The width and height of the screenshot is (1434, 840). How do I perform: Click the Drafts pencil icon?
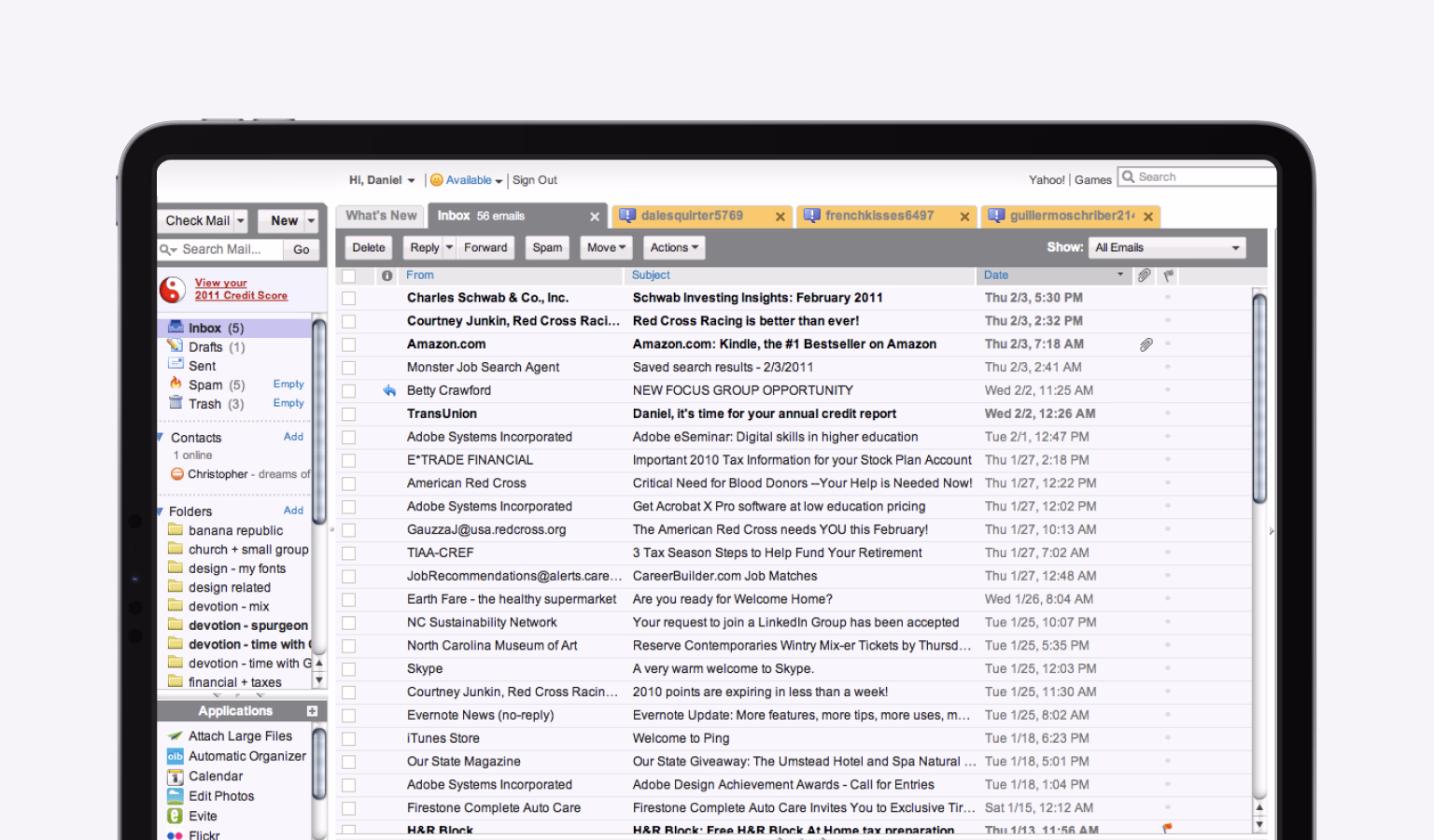pos(176,345)
